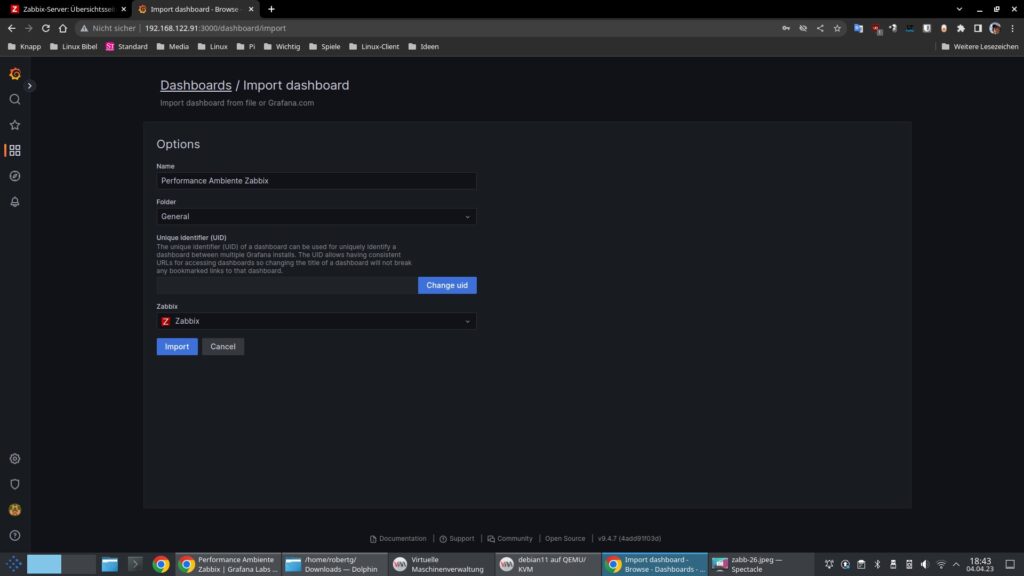1024x576 pixels.
Task: Open the Chrome three-dot menu
Action: click(x=1013, y=28)
